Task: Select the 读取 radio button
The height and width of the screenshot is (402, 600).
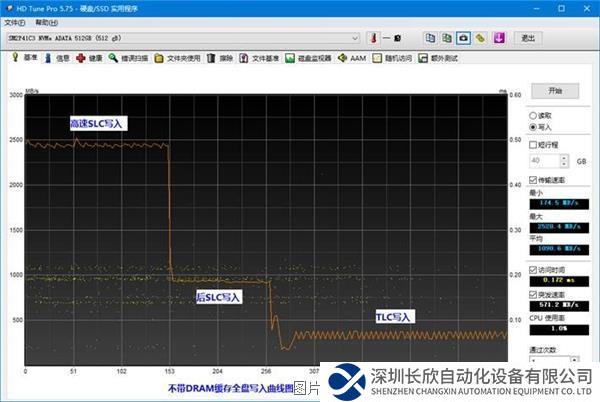Action: (533, 115)
